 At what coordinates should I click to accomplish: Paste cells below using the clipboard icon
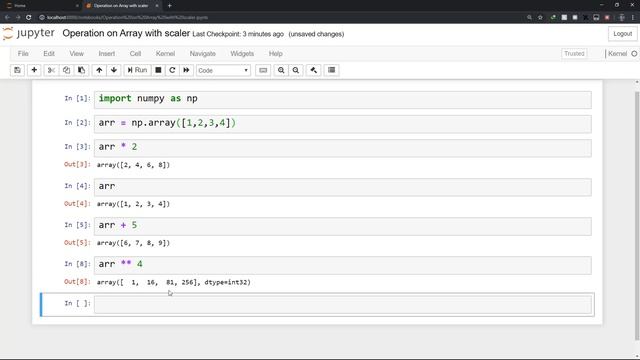(x=81, y=70)
